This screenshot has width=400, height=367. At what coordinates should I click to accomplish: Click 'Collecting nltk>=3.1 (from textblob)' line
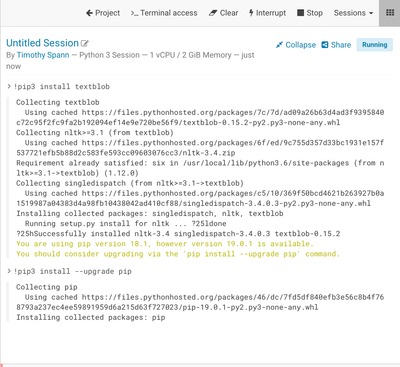(x=95, y=133)
